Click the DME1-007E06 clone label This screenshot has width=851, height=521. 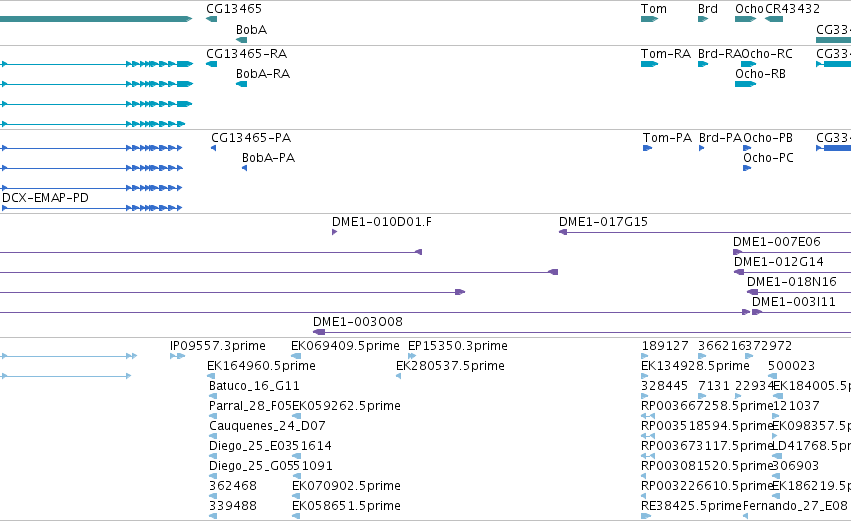777,242
